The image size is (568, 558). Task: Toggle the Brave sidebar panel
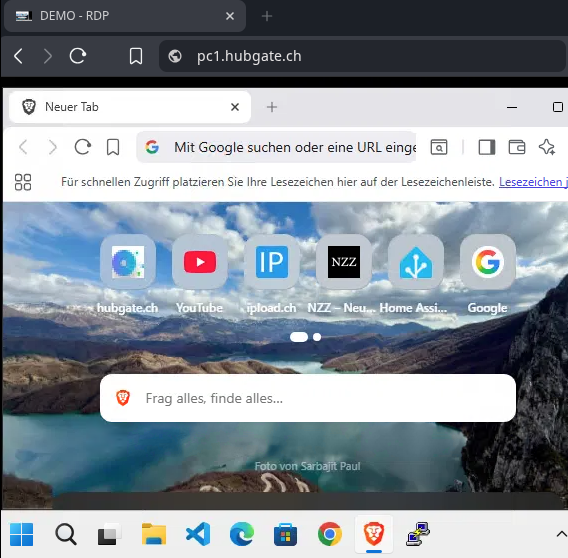click(486, 147)
